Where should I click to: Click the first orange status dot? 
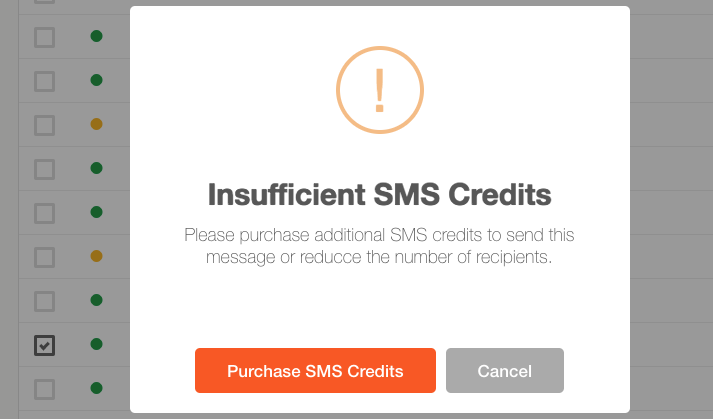(x=96, y=124)
